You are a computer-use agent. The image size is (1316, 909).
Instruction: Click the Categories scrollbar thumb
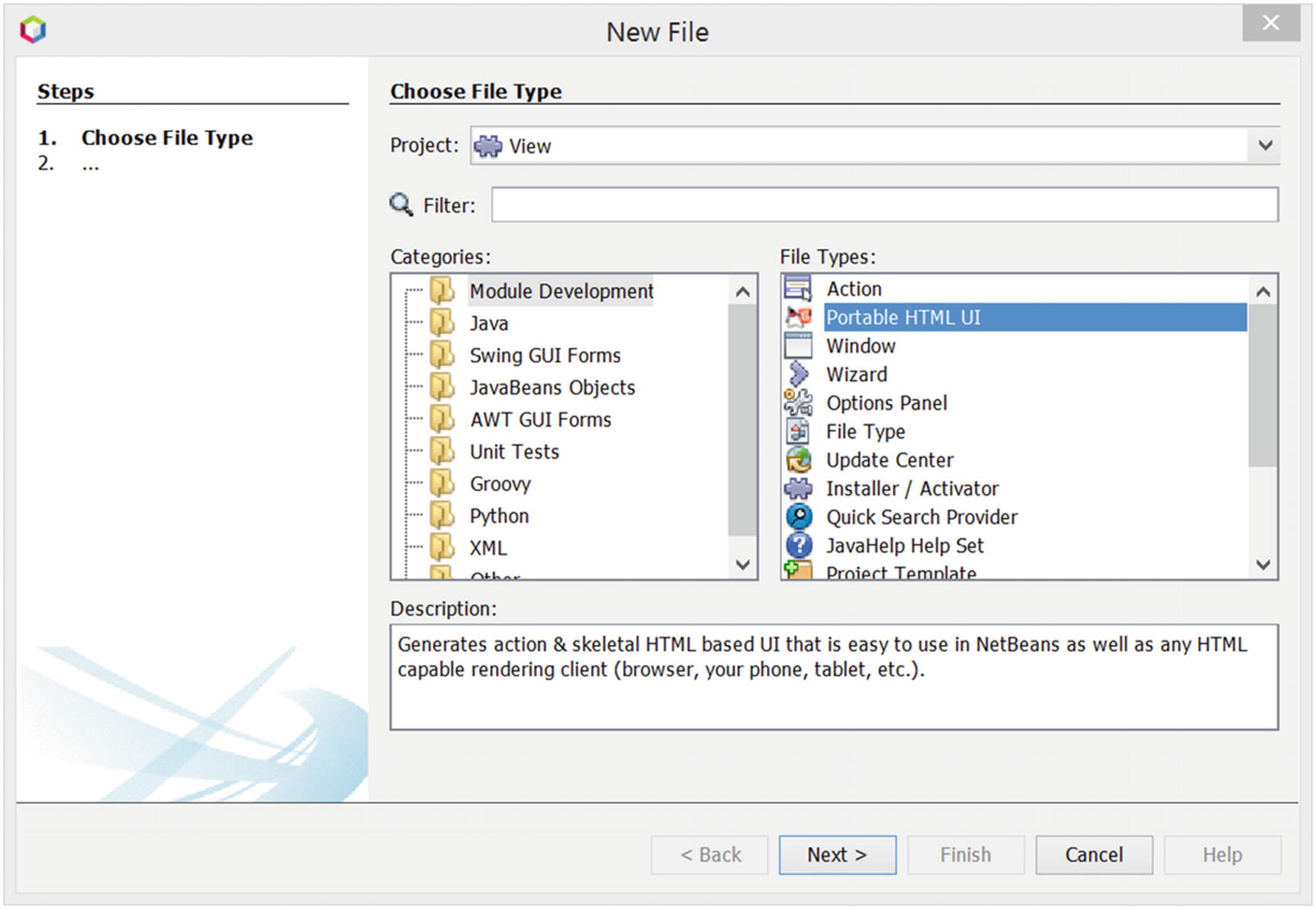coord(742,421)
